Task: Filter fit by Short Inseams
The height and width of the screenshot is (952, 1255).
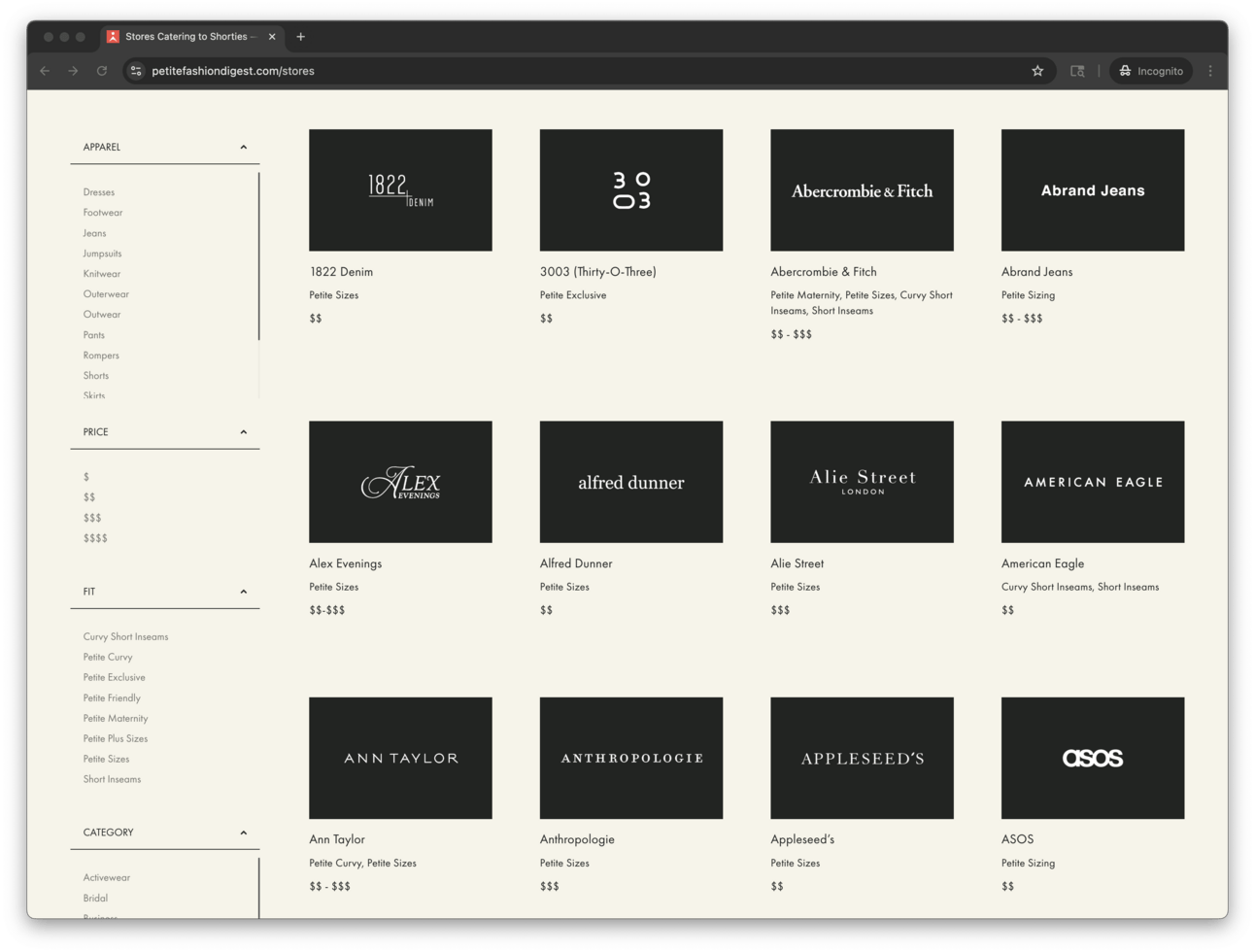Action: [x=112, y=780]
